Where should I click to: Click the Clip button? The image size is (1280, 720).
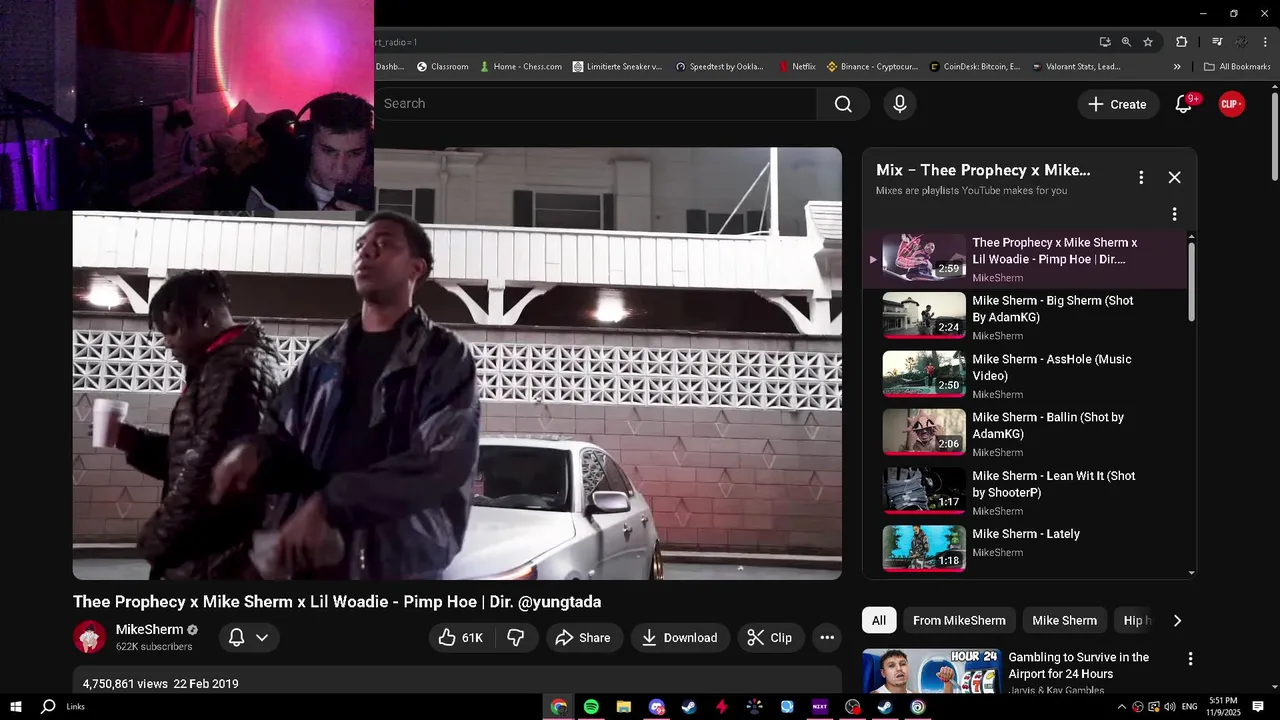click(x=770, y=637)
